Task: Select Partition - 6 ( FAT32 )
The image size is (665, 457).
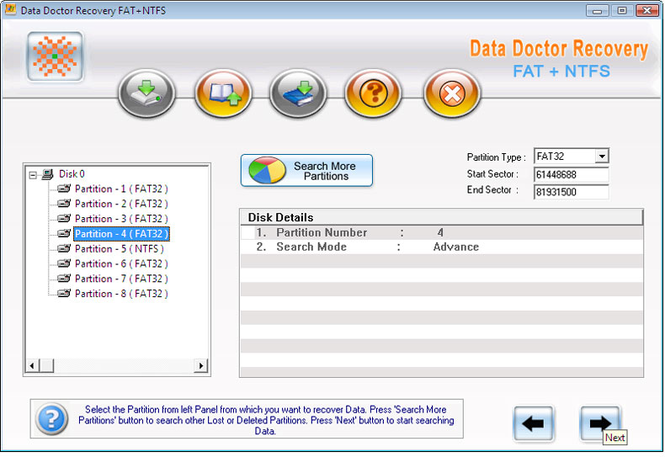Action: [121, 264]
